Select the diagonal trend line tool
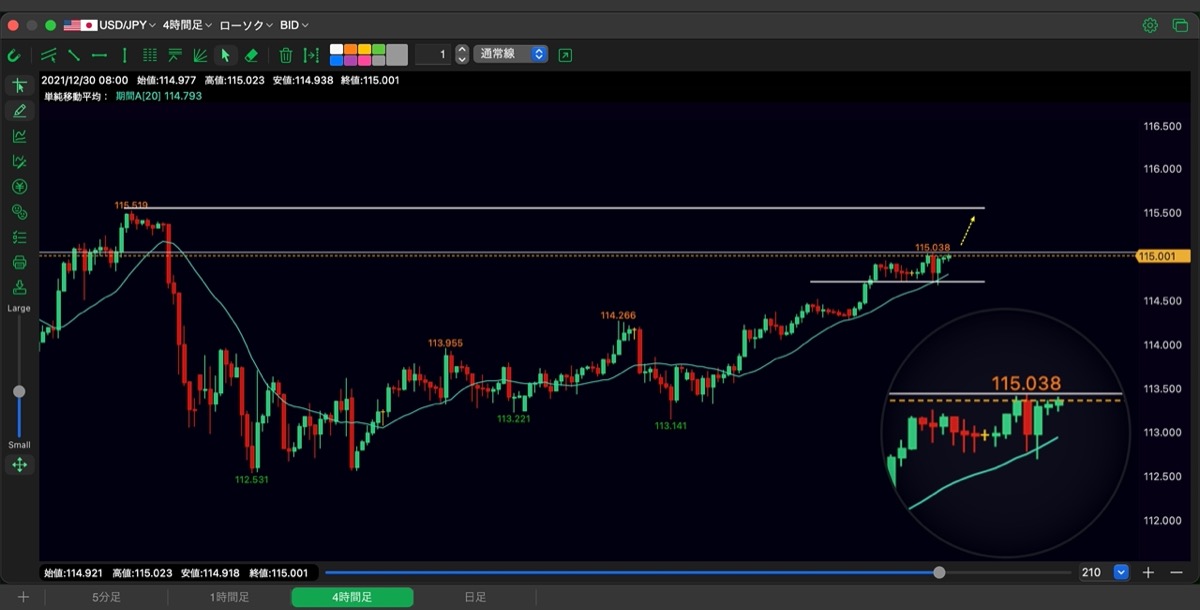 pos(74,55)
